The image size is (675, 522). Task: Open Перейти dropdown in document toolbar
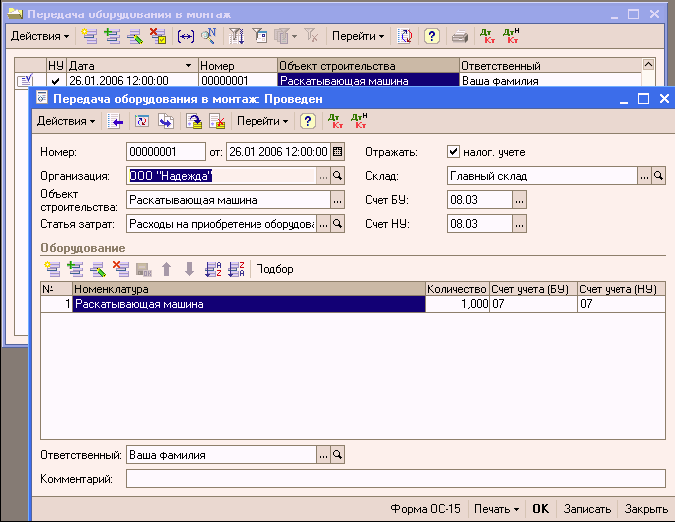(x=260, y=121)
